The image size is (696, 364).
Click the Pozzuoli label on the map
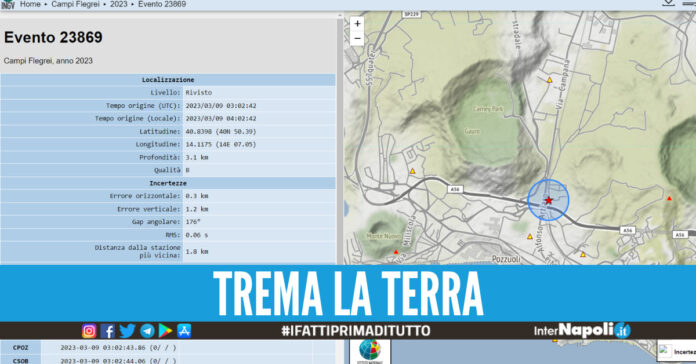[506, 259]
